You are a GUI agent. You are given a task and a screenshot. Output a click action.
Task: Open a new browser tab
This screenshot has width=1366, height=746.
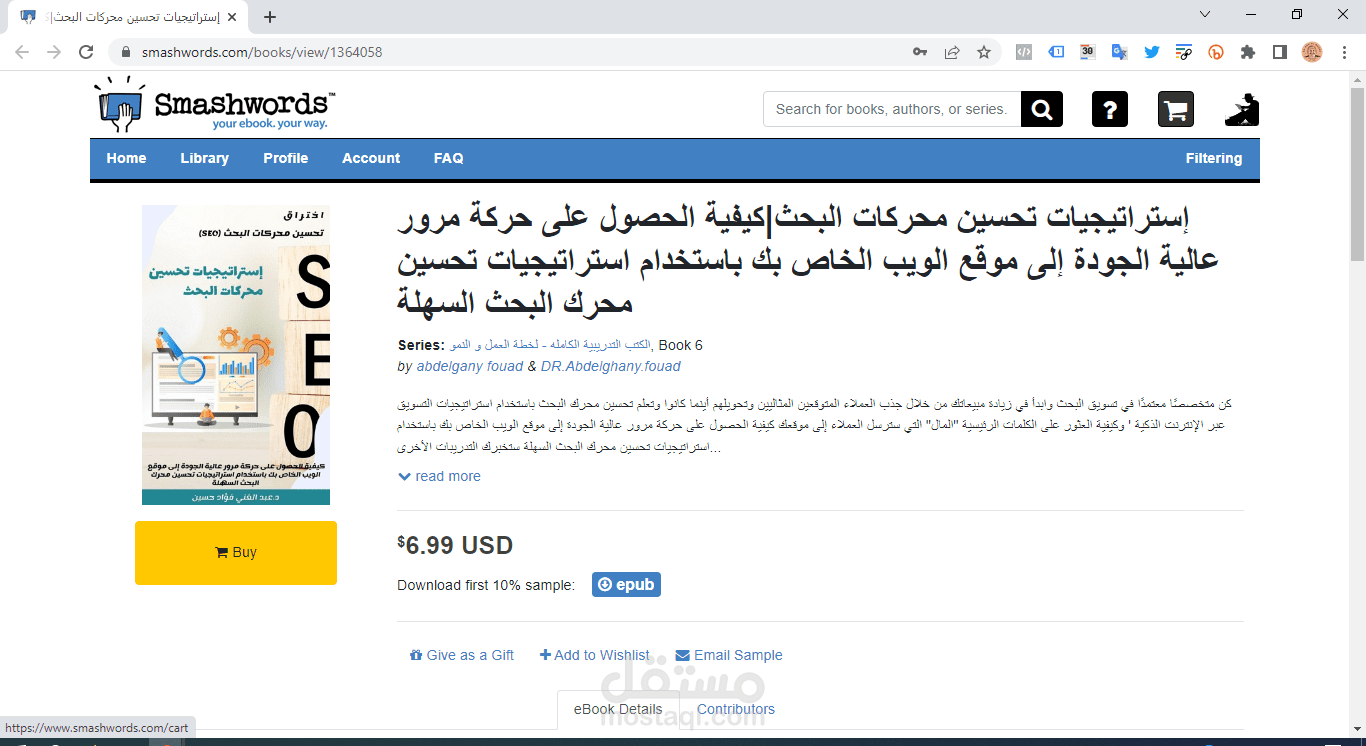pos(270,17)
